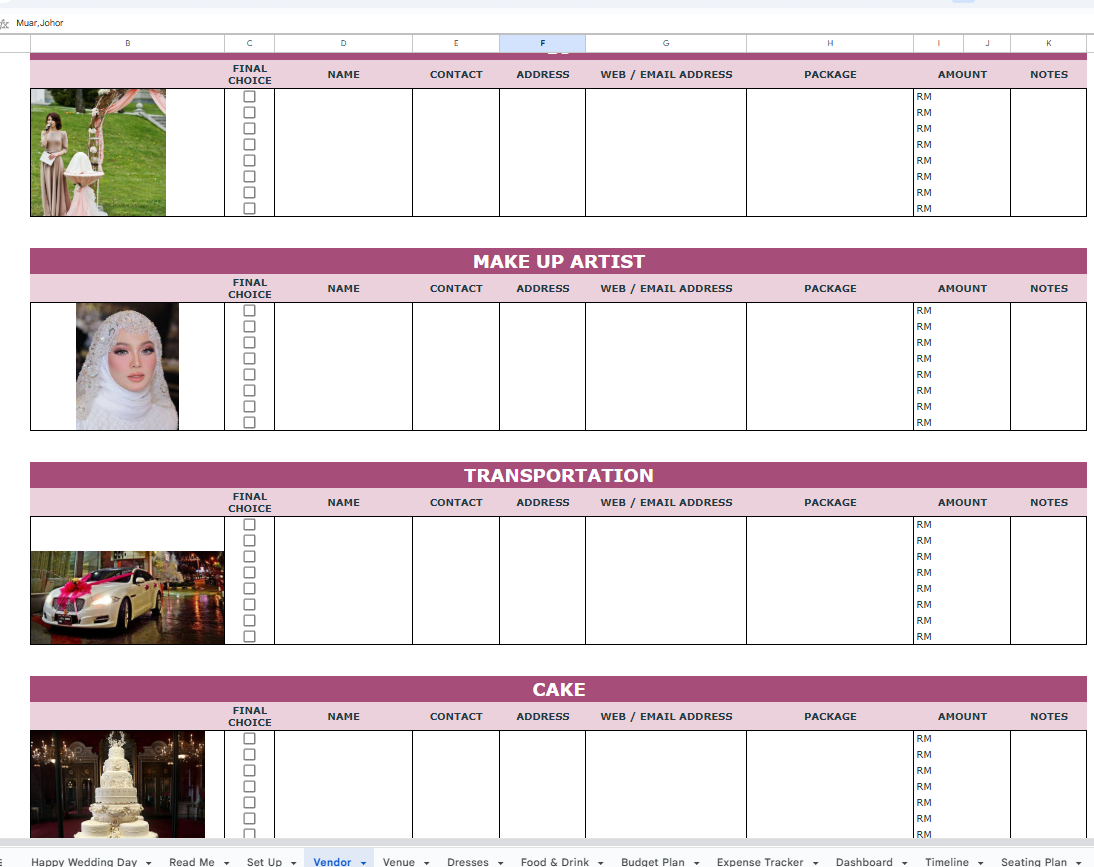1094x867 pixels.
Task: Check the top checkbox in the Cake section
Action: pyautogui.click(x=249, y=739)
